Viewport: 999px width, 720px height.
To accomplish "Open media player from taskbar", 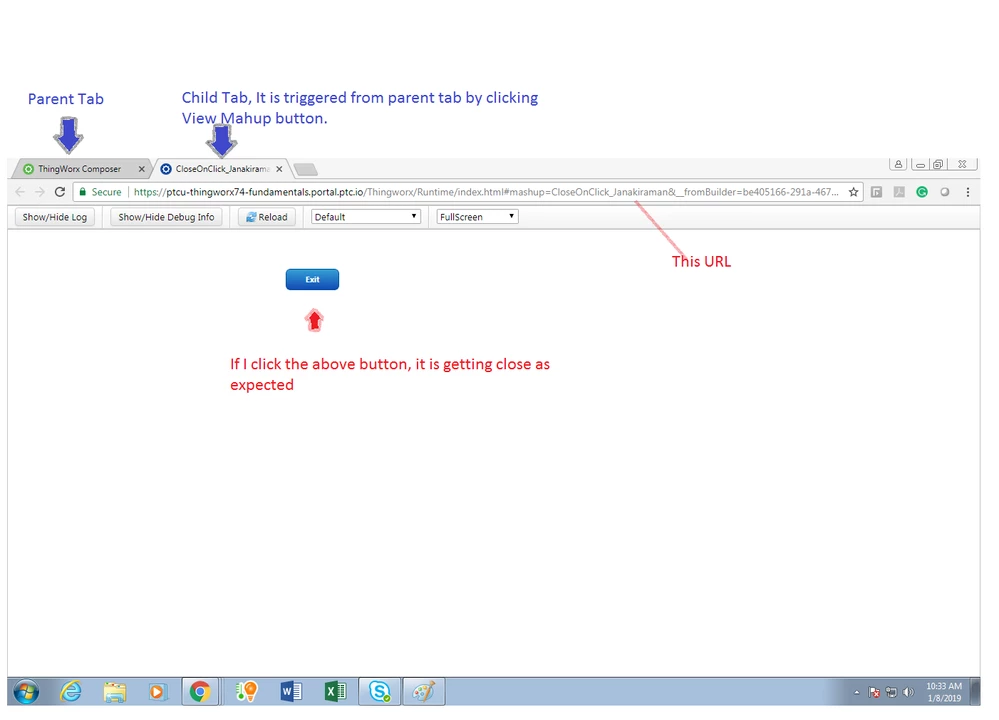I will click(x=157, y=692).
